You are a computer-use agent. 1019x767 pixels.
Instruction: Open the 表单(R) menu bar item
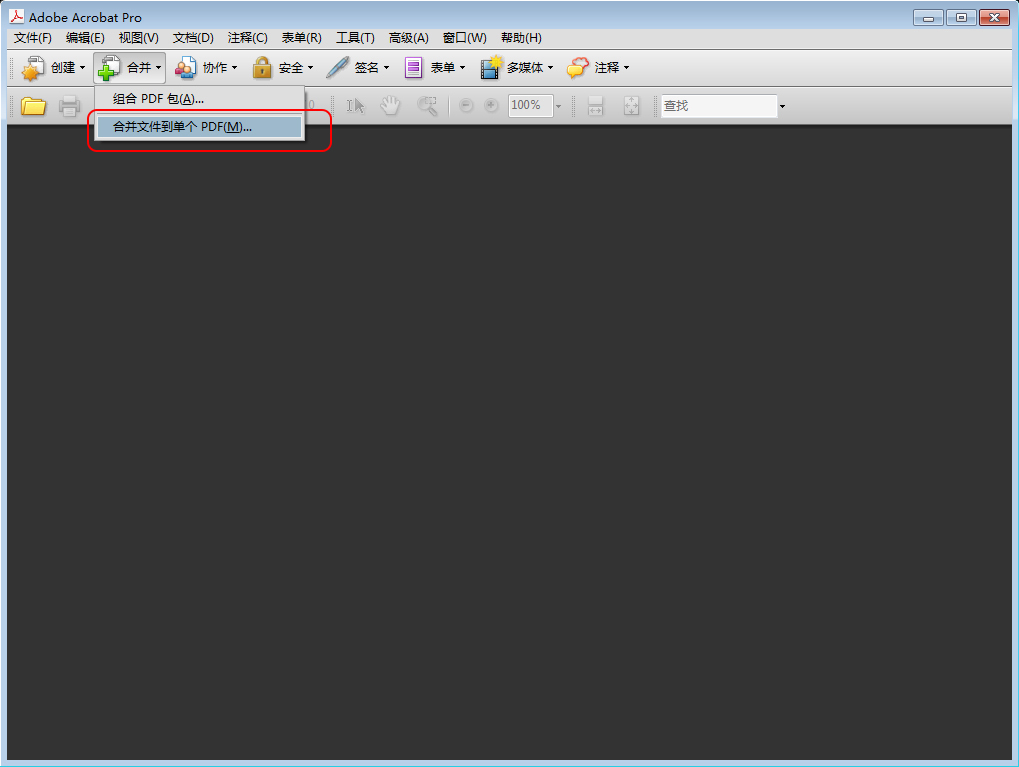click(302, 38)
